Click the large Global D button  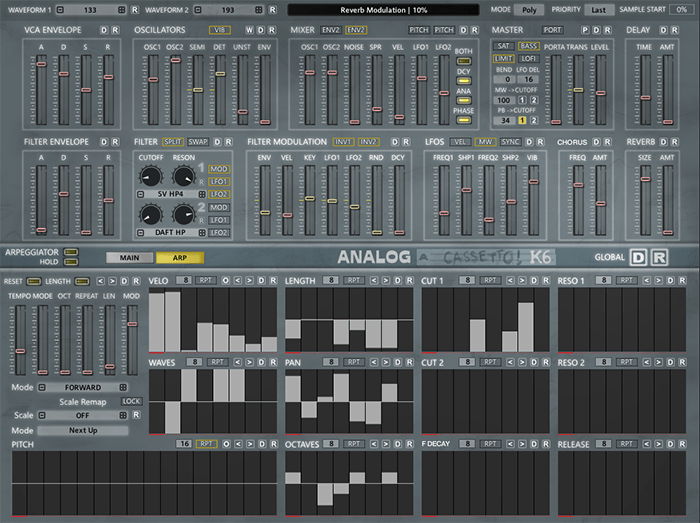pyautogui.click(x=638, y=257)
